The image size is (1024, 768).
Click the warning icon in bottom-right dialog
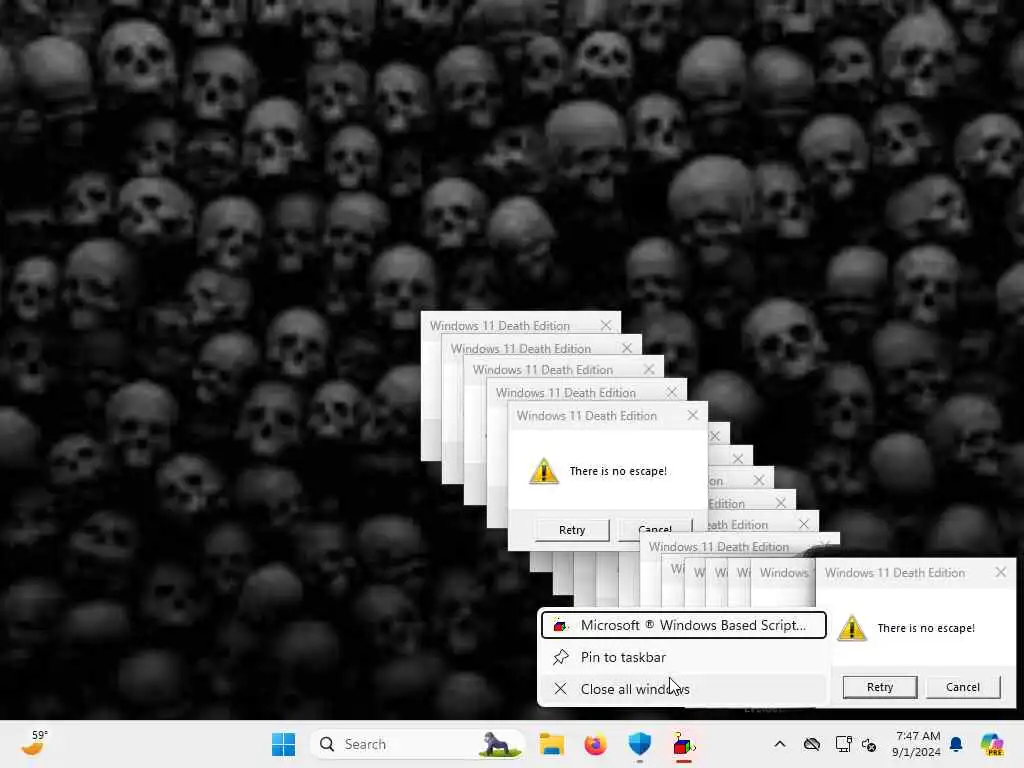point(852,628)
